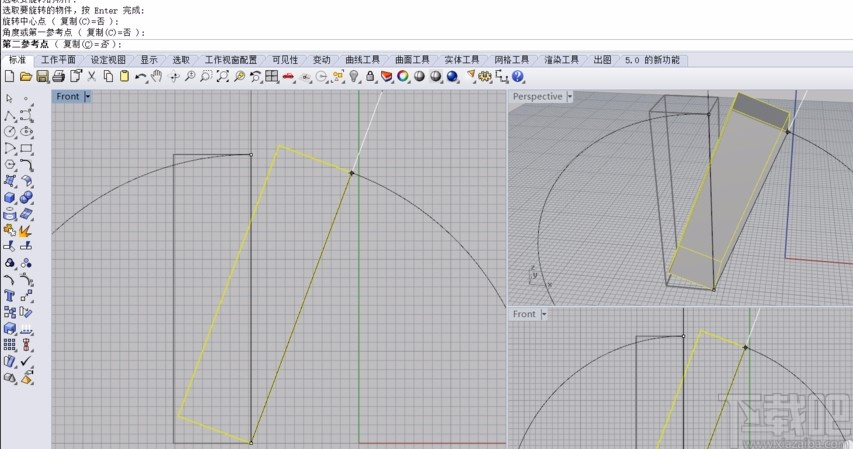This screenshot has width=853, height=449.
Task: Lock objects using the padlock icon
Action: pyautogui.click(x=370, y=77)
